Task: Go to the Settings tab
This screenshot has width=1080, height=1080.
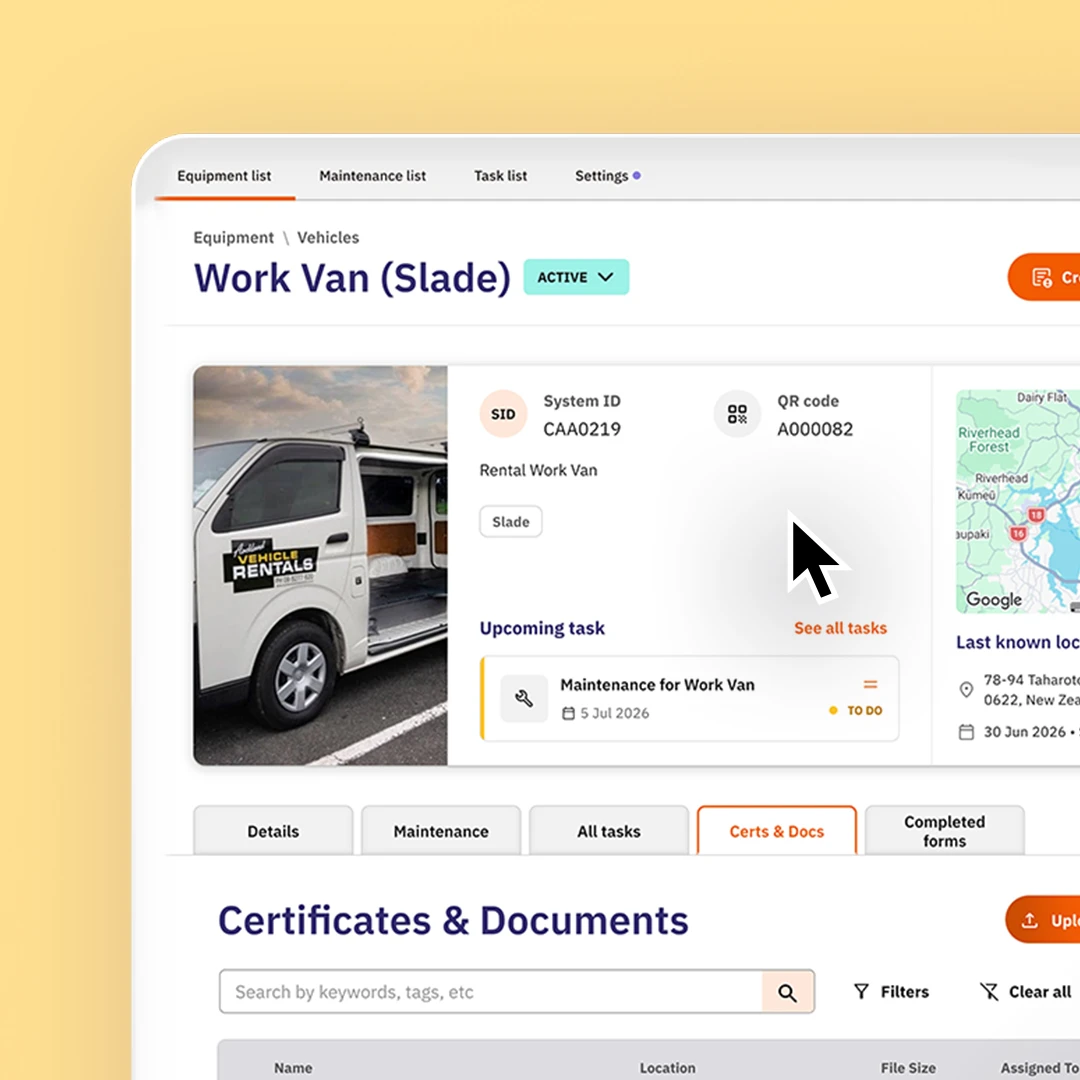Action: tap(601, 176)
